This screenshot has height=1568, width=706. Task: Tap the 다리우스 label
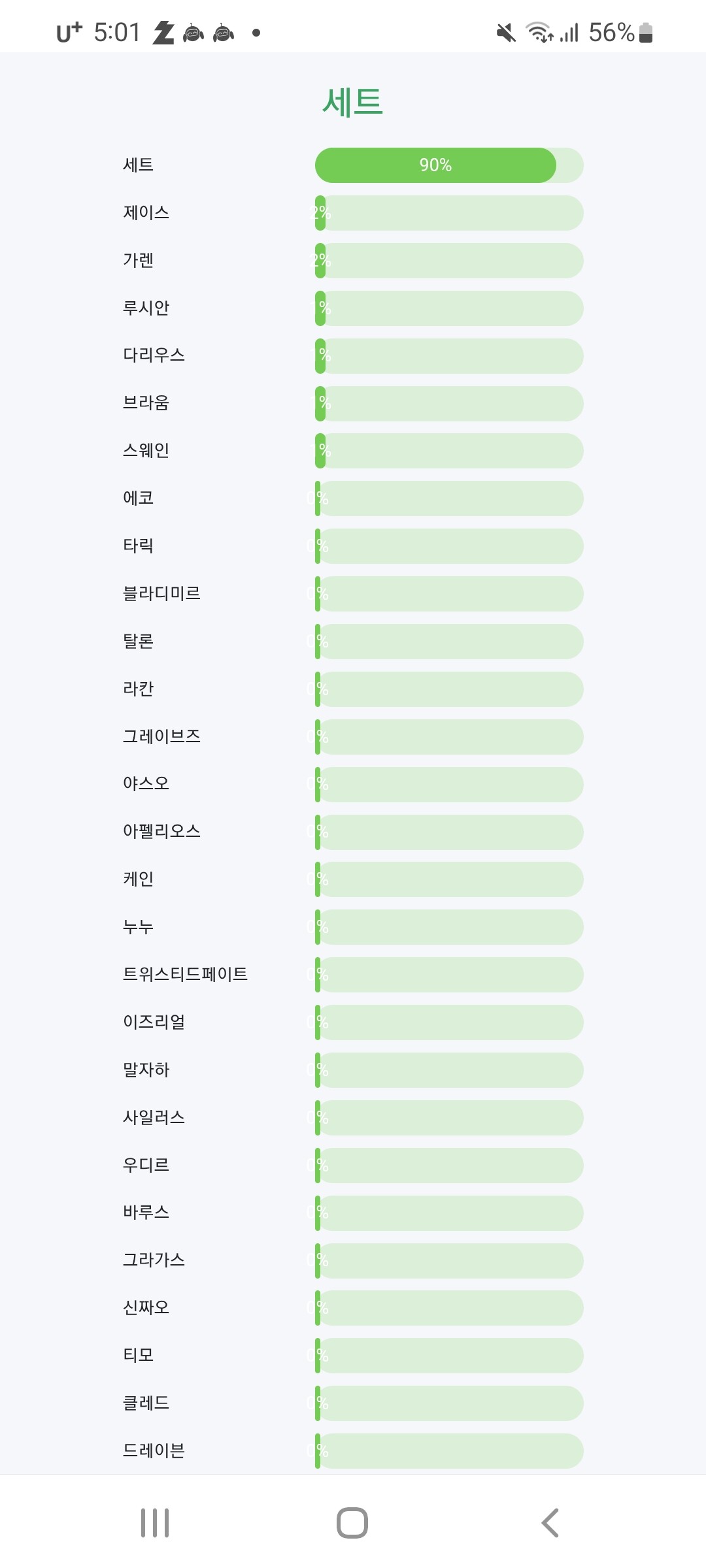[154, 355]
